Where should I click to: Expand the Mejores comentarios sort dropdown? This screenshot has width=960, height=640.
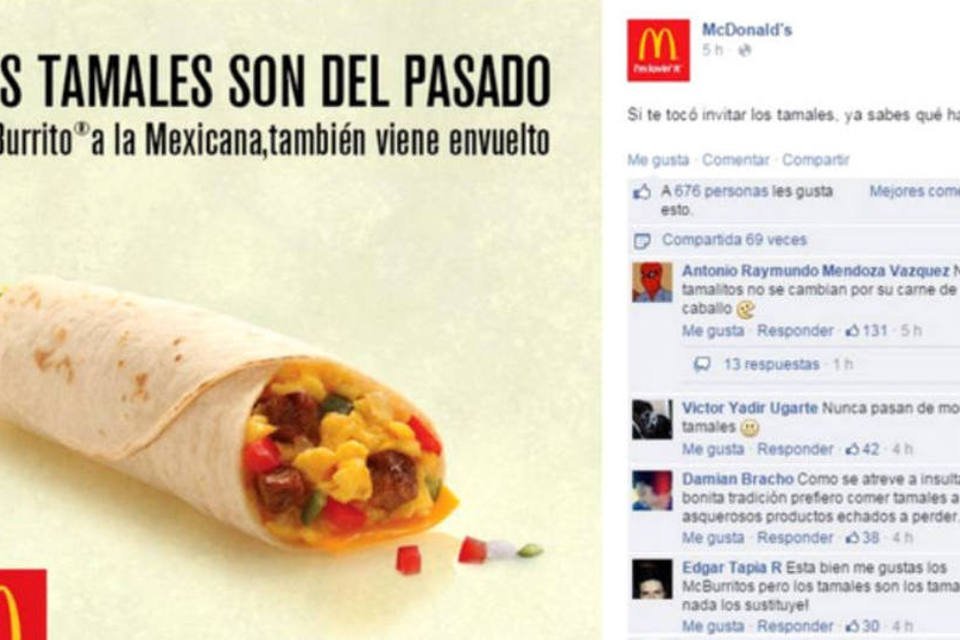click(914, 191)
